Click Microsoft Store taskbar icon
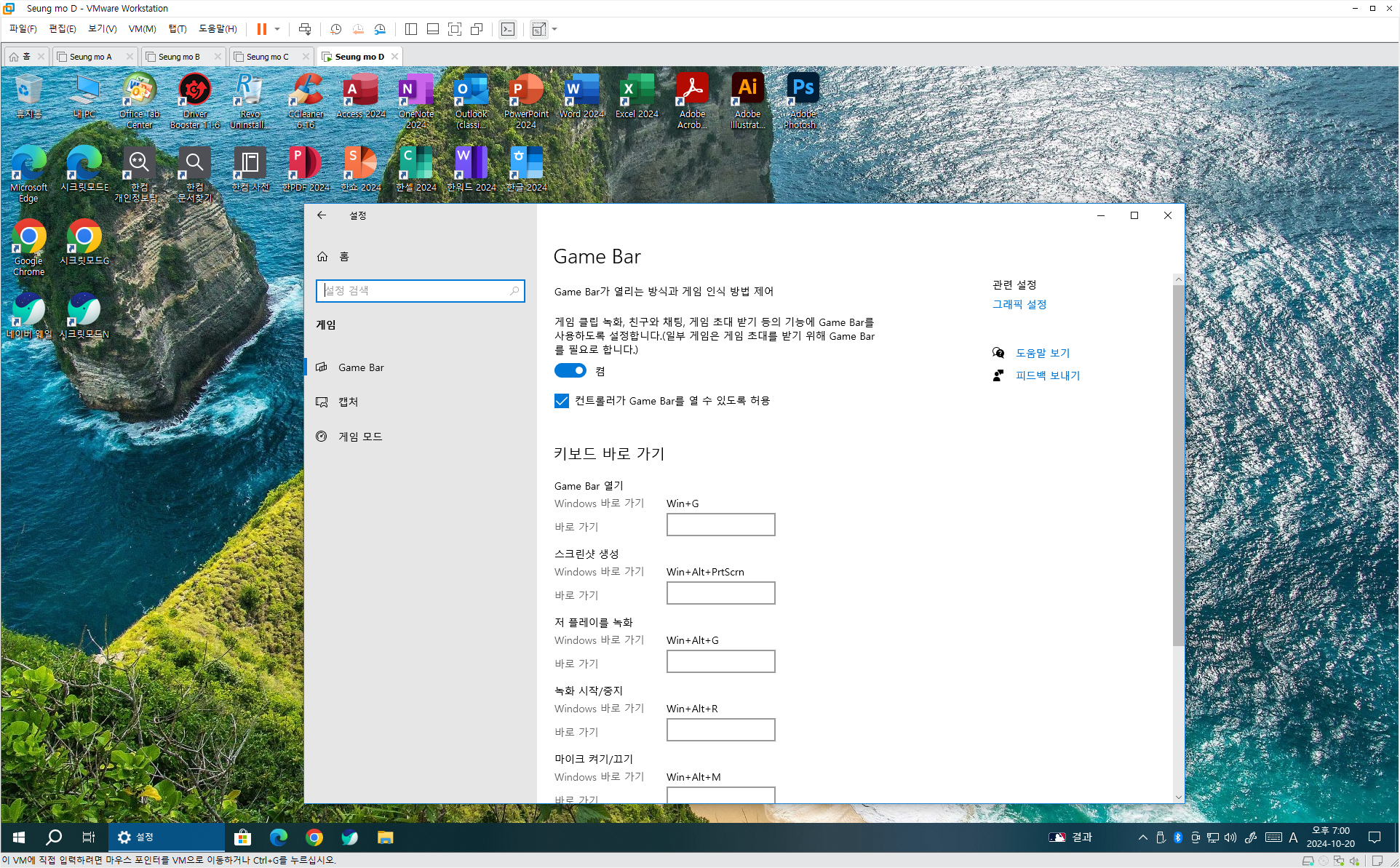The width and height of the screenshot is (1400, 868). 243,837
